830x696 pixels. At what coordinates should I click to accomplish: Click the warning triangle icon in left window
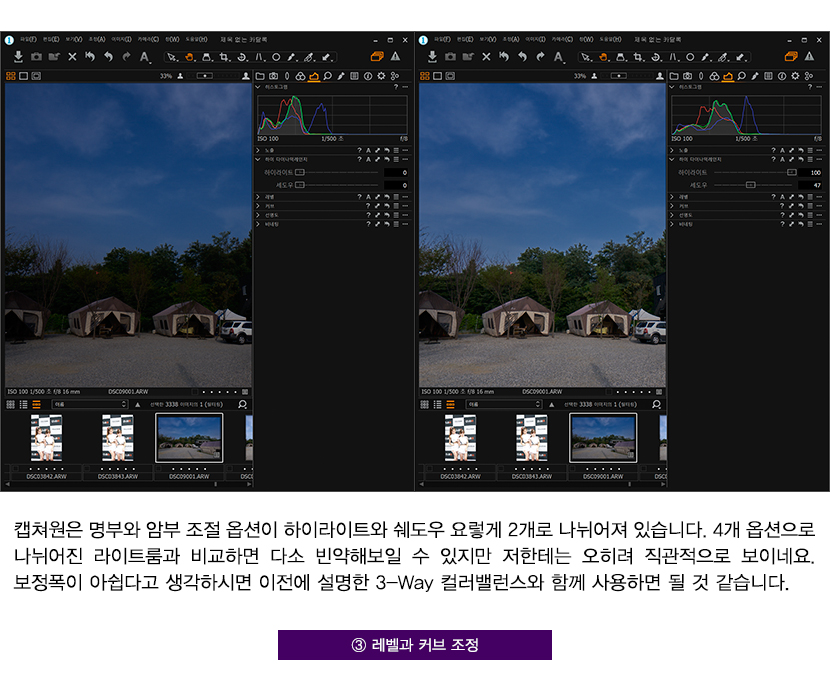pos(395,57)
